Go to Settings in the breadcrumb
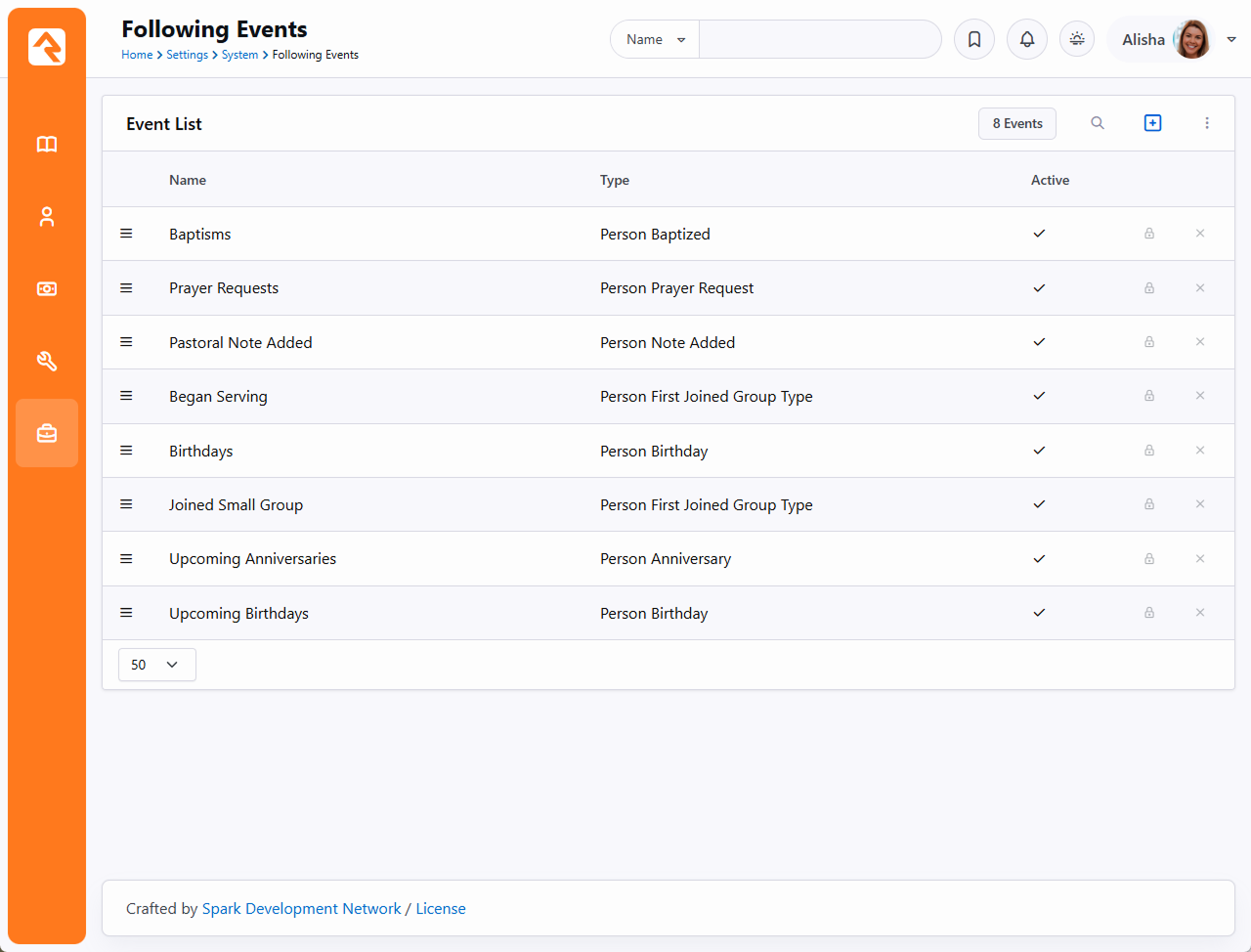Image resolution: width=1251 pixels, height=952 pixels. point(187,55)
